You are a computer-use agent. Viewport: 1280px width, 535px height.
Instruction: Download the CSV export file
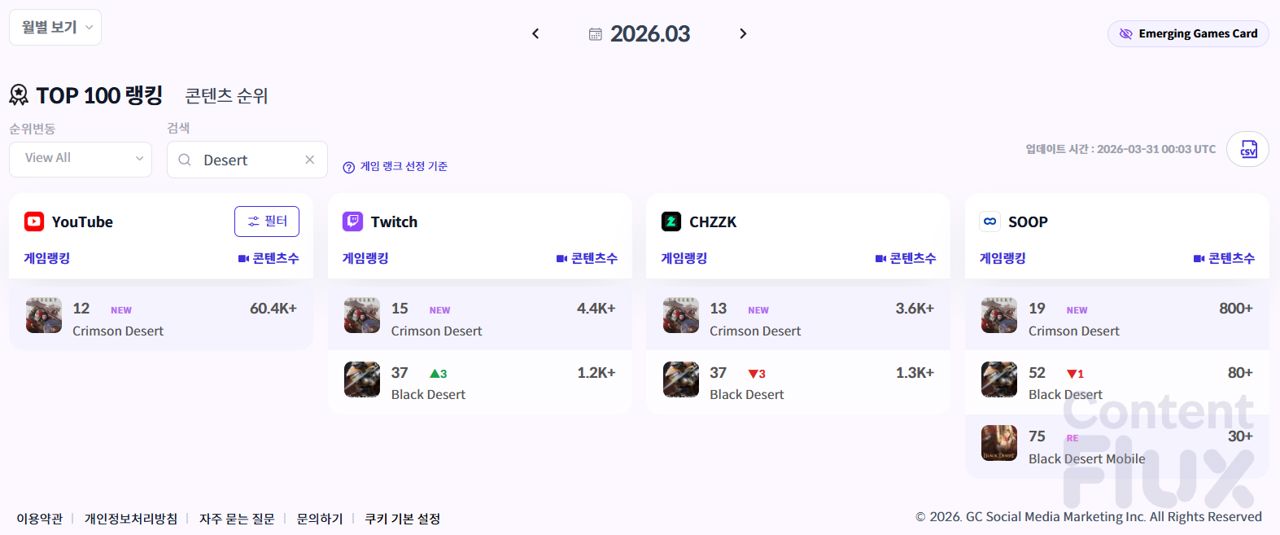pyautogui.click(x=1248, y=149)
